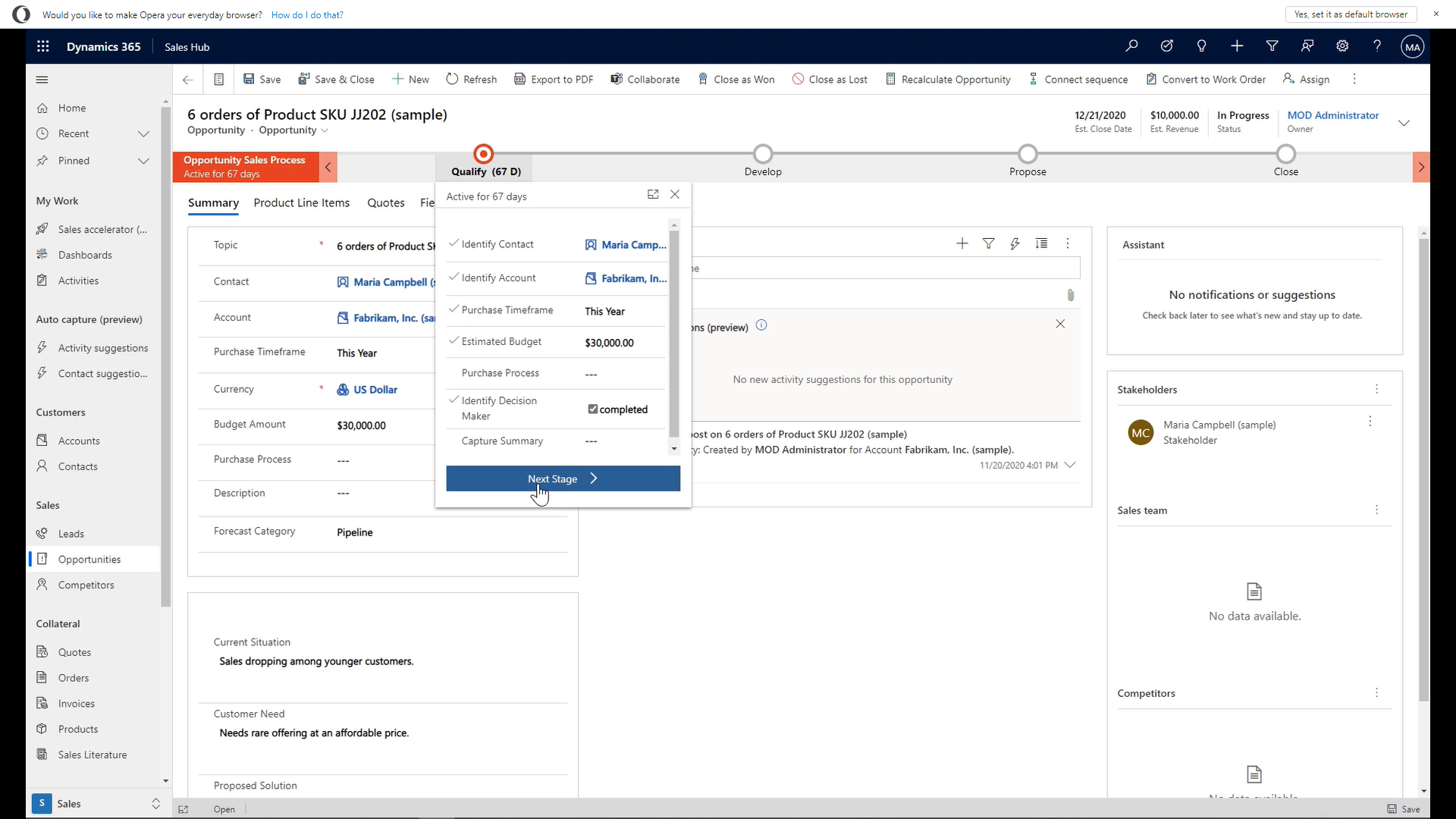Screen dimensions: 1456x819
Task: Open the task flow checkmark icon
Action: pos(1166,46)
